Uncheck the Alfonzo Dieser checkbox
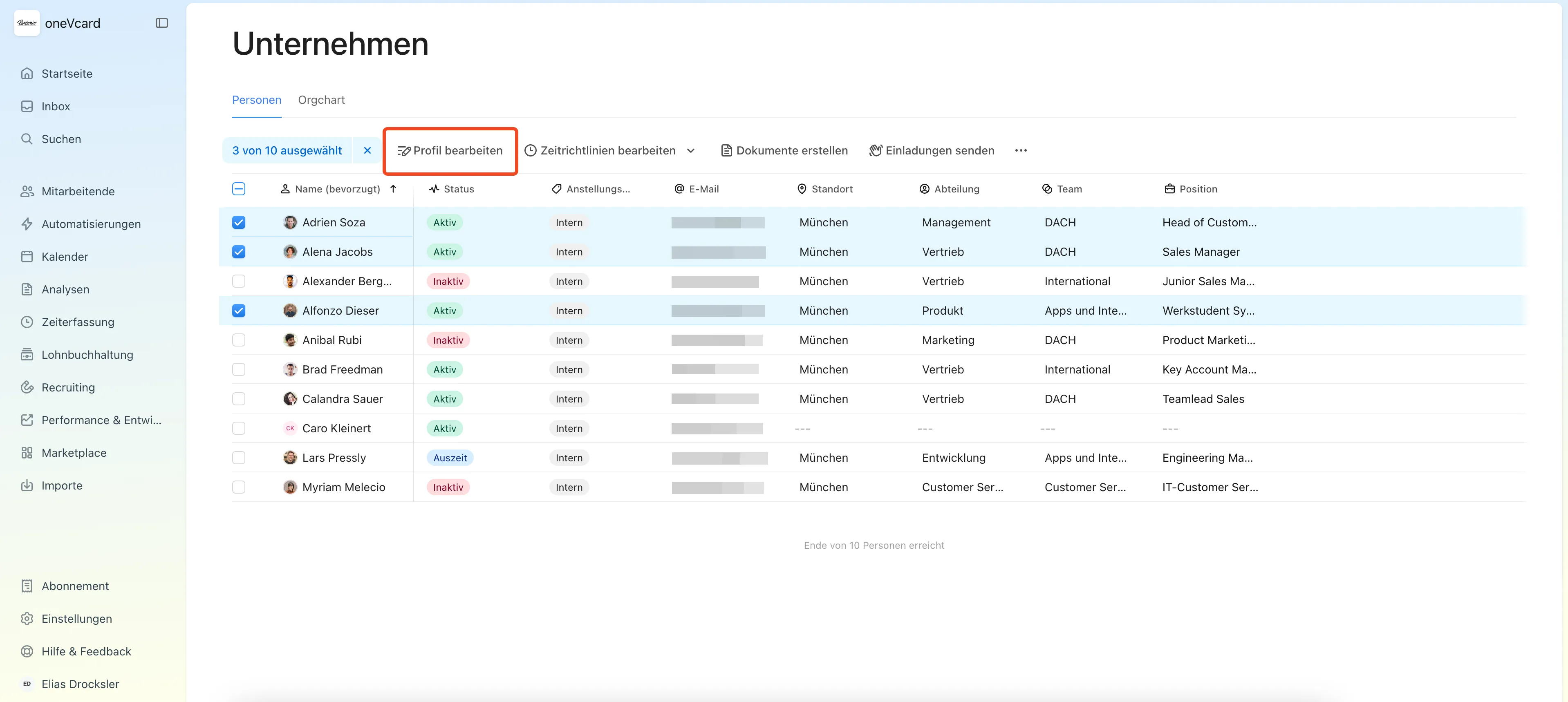This screenshot has width=1568, height=702. point(239,311)
